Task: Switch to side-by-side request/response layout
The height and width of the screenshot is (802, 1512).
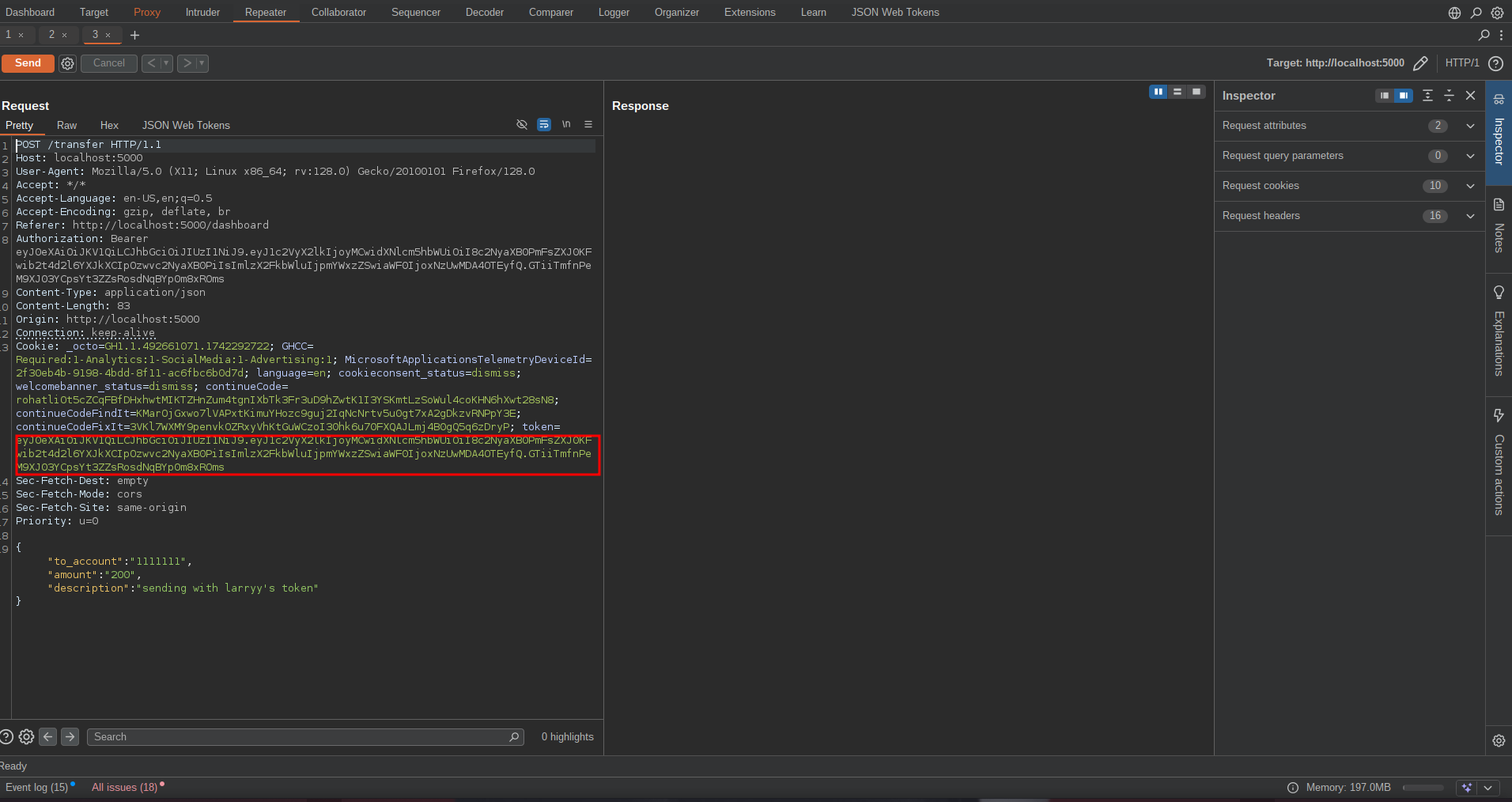Action: (x=1159, y=93)
